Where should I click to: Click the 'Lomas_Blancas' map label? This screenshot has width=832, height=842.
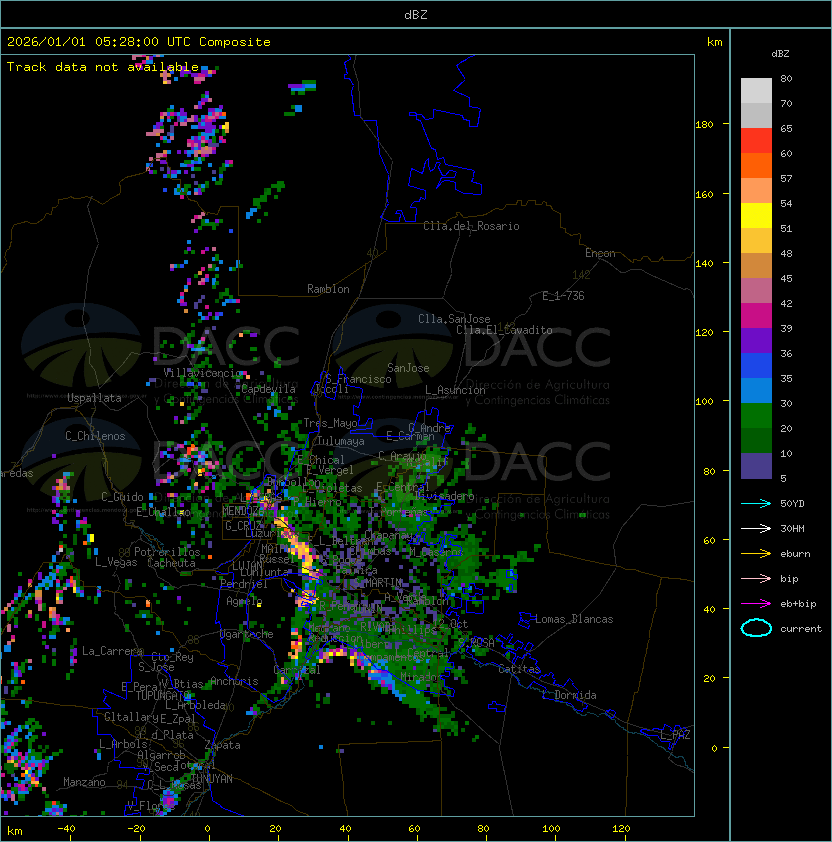click(574, 619)
